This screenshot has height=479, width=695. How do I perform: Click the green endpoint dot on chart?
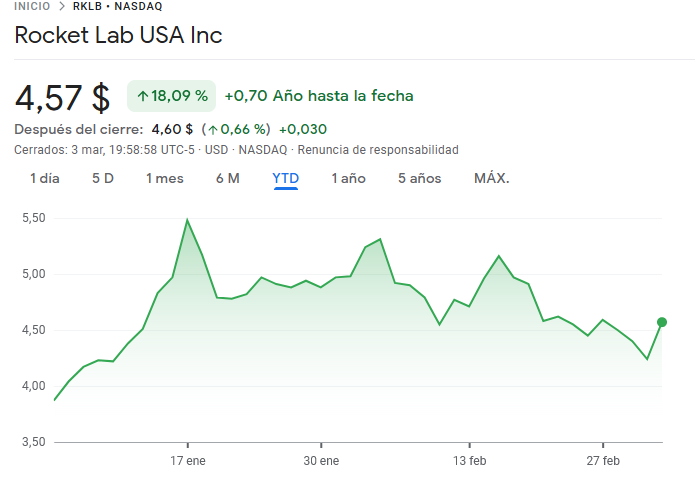click(x=662, y=322)
